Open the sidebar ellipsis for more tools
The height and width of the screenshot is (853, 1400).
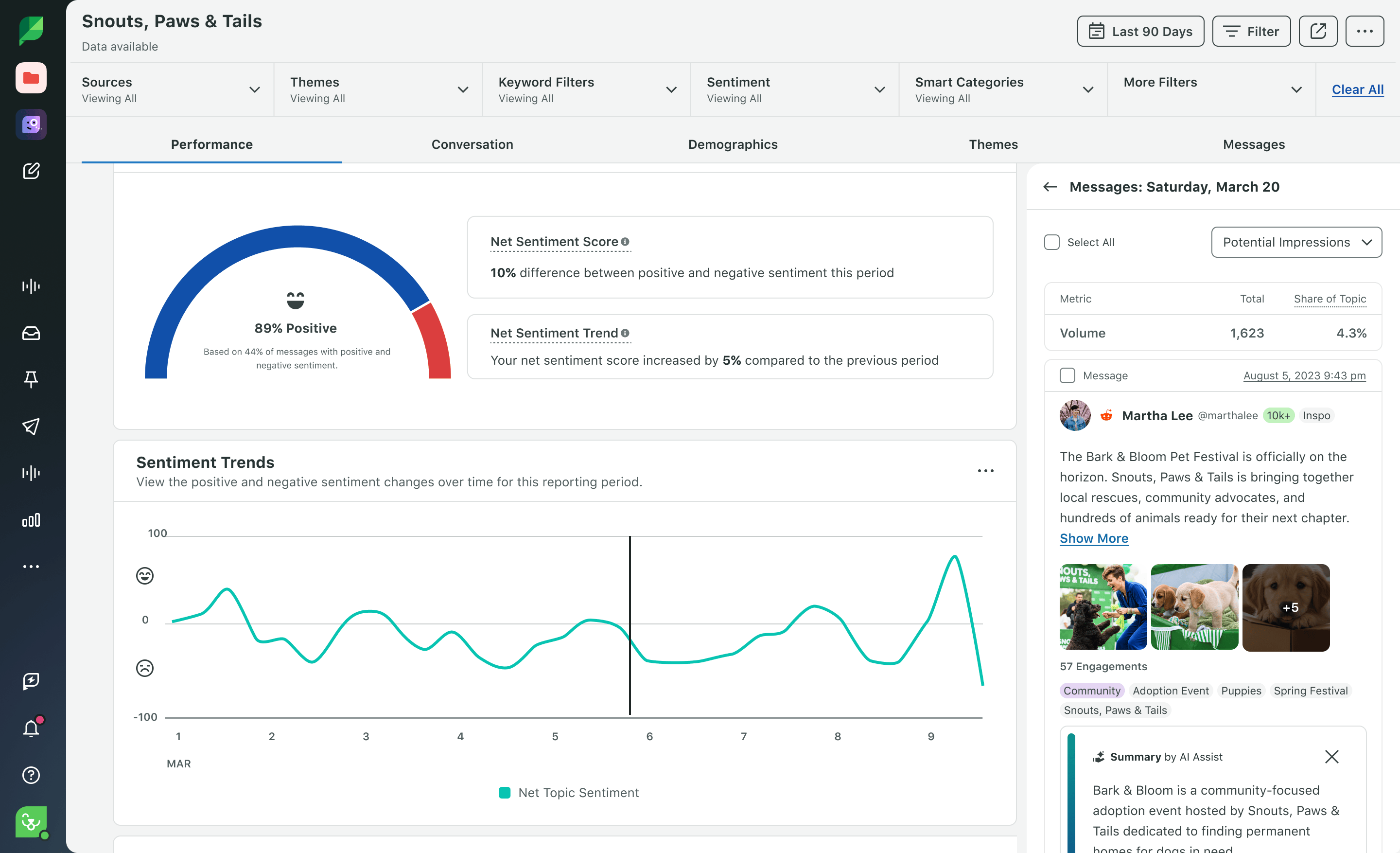pos(31,566)
